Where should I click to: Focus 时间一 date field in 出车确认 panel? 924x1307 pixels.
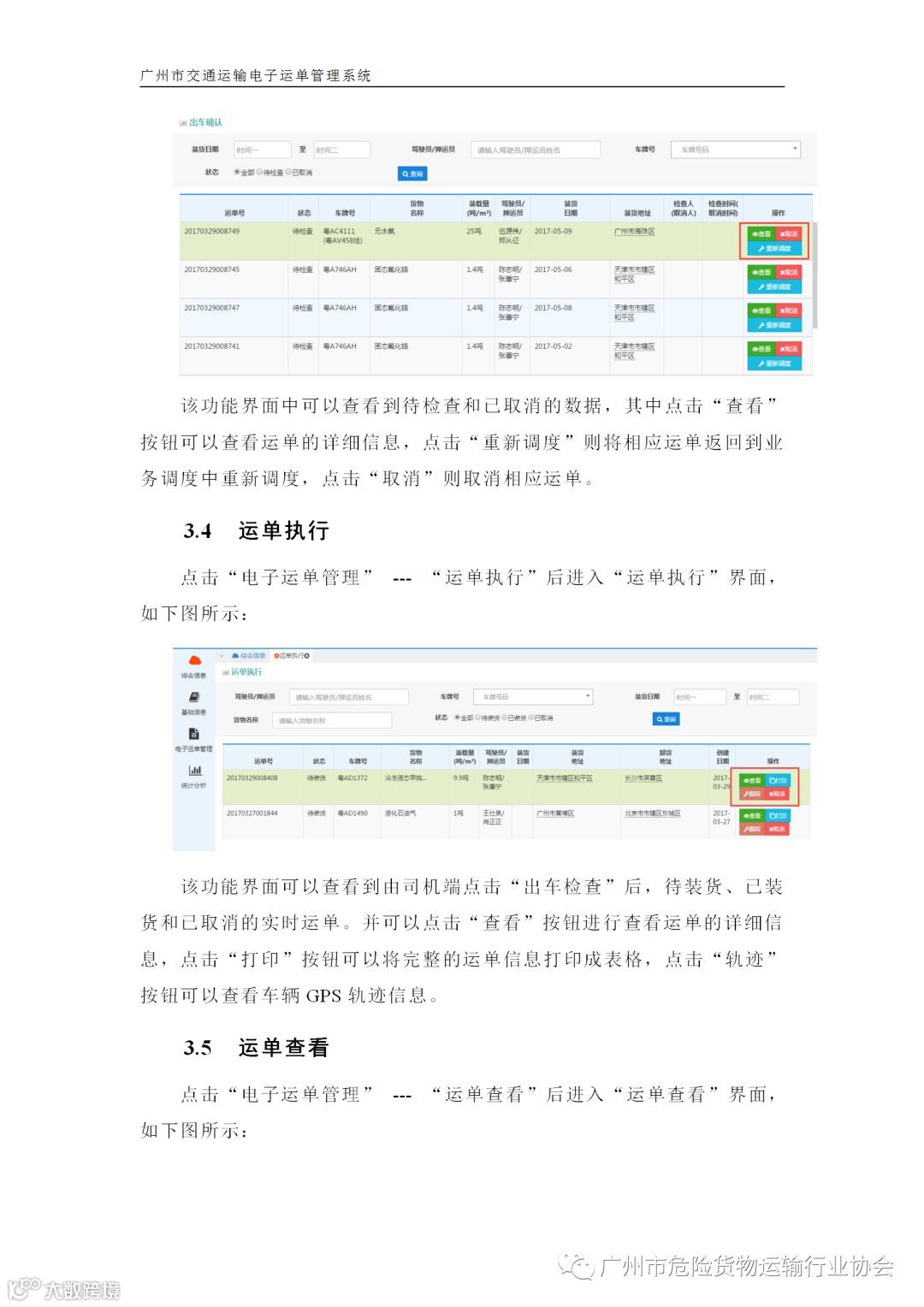point(263,150)
